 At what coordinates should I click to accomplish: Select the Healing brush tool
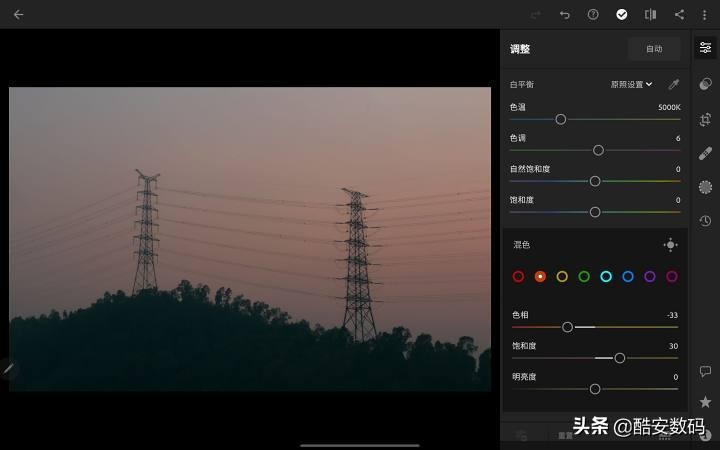pyautogui.click(x=705, y=153)
